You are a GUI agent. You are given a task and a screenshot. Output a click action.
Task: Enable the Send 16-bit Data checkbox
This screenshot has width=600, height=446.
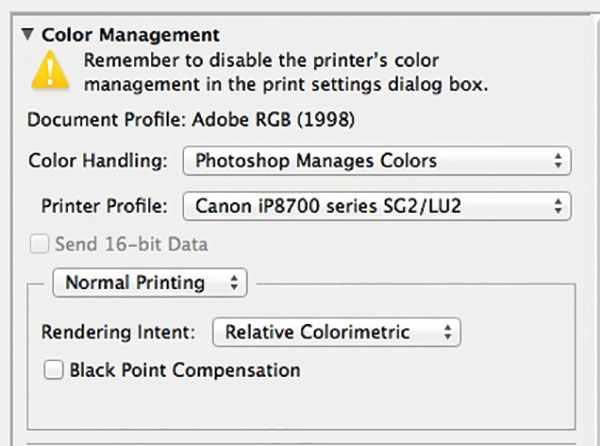[x=39, y=244]
